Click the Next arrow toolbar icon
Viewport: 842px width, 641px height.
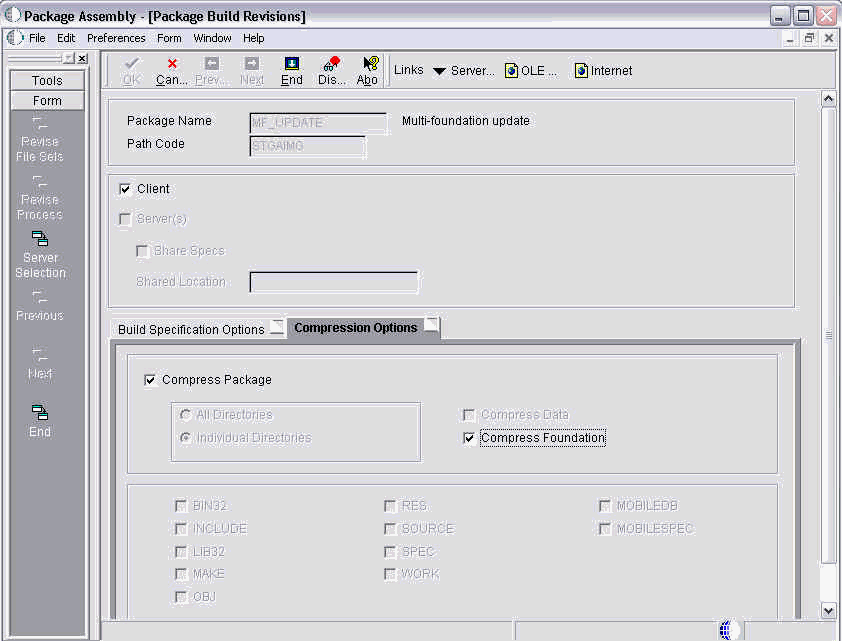tap(252, 64)
